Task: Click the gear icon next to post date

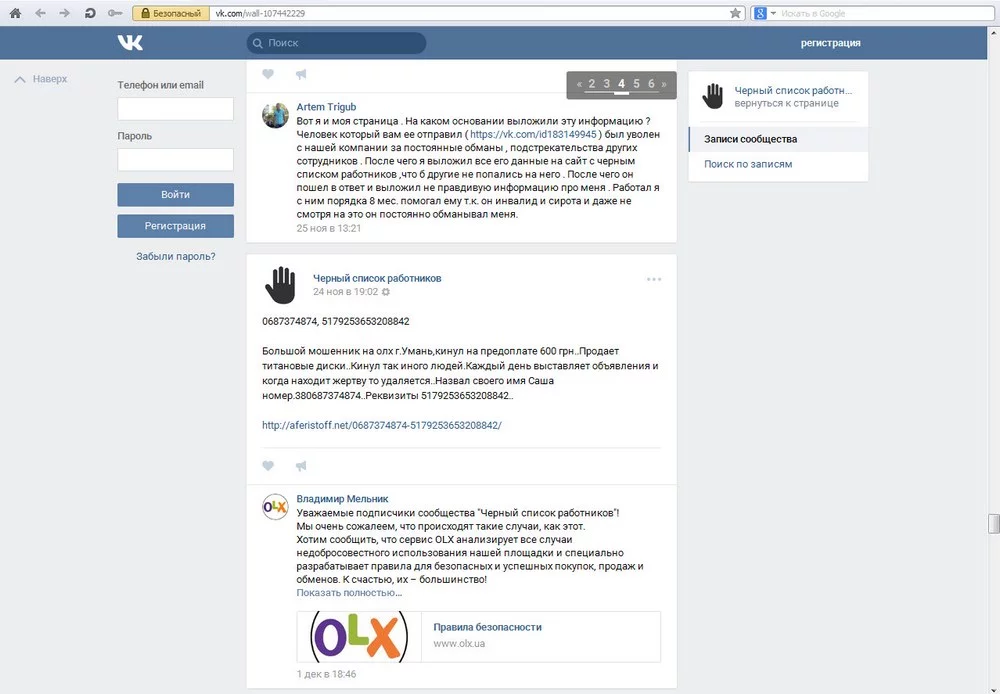Action: [386, 292]
